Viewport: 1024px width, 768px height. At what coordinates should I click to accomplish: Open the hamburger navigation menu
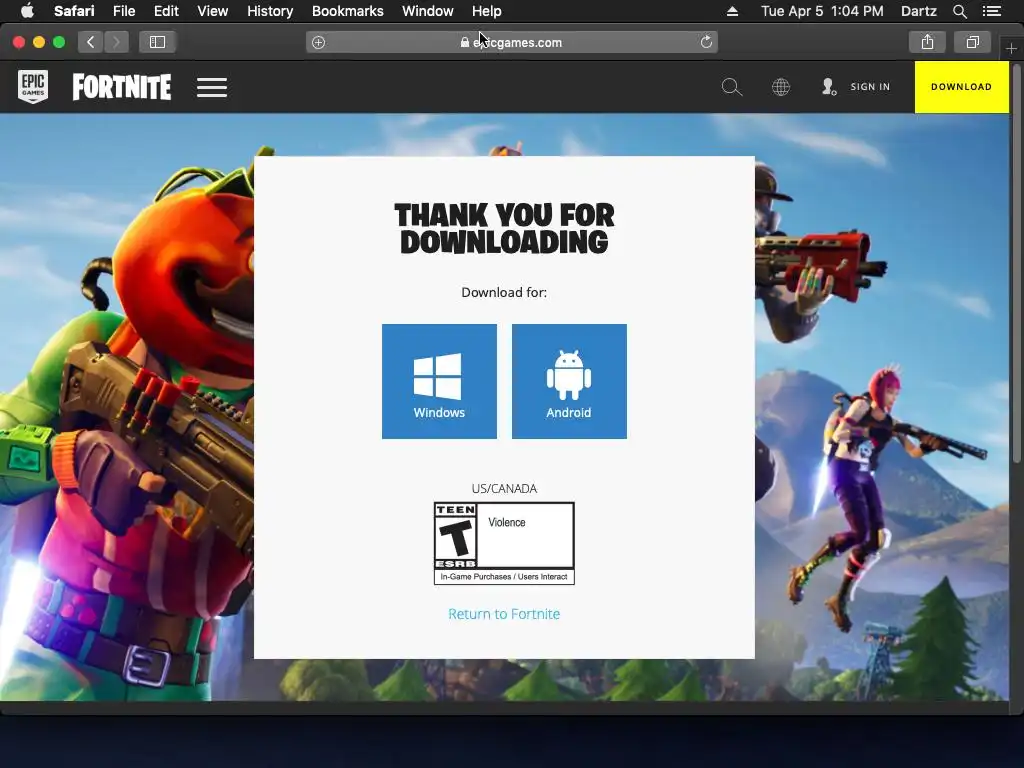pyautogui.click(x=212, y=87)
